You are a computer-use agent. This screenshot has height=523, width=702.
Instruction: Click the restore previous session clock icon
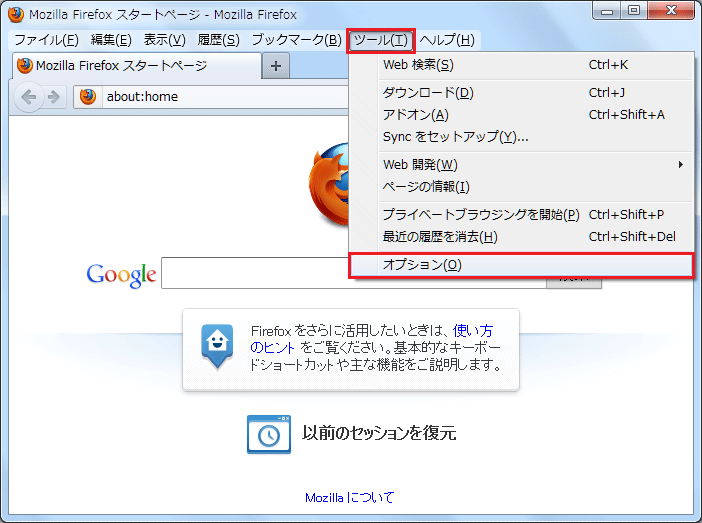click(268, 433)
